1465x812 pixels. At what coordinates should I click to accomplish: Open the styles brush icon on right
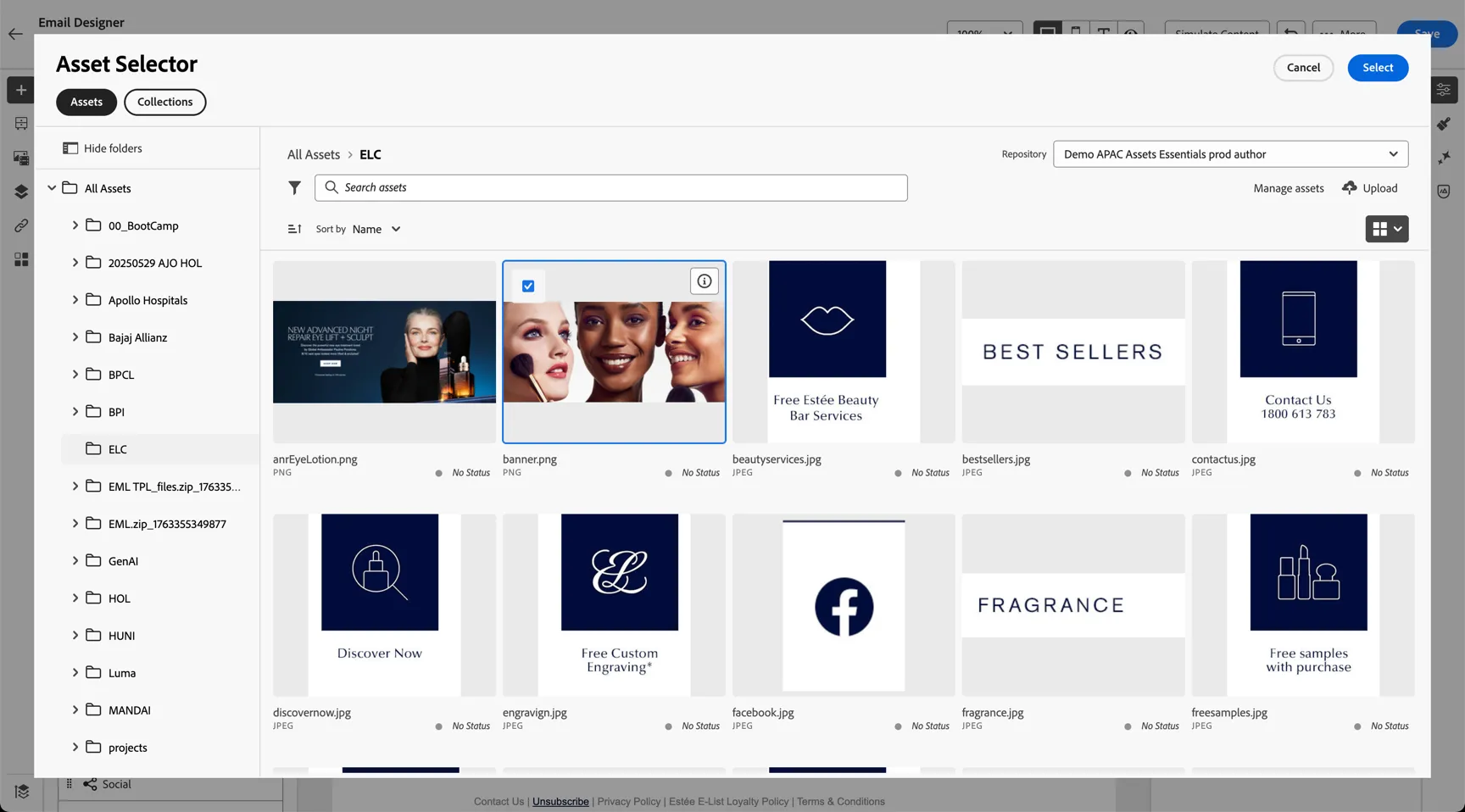[x=1444, y=124]
